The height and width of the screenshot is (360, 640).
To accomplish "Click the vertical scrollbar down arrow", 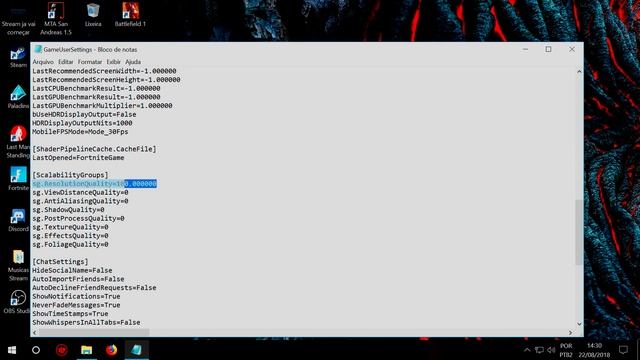I will [579, 324].
